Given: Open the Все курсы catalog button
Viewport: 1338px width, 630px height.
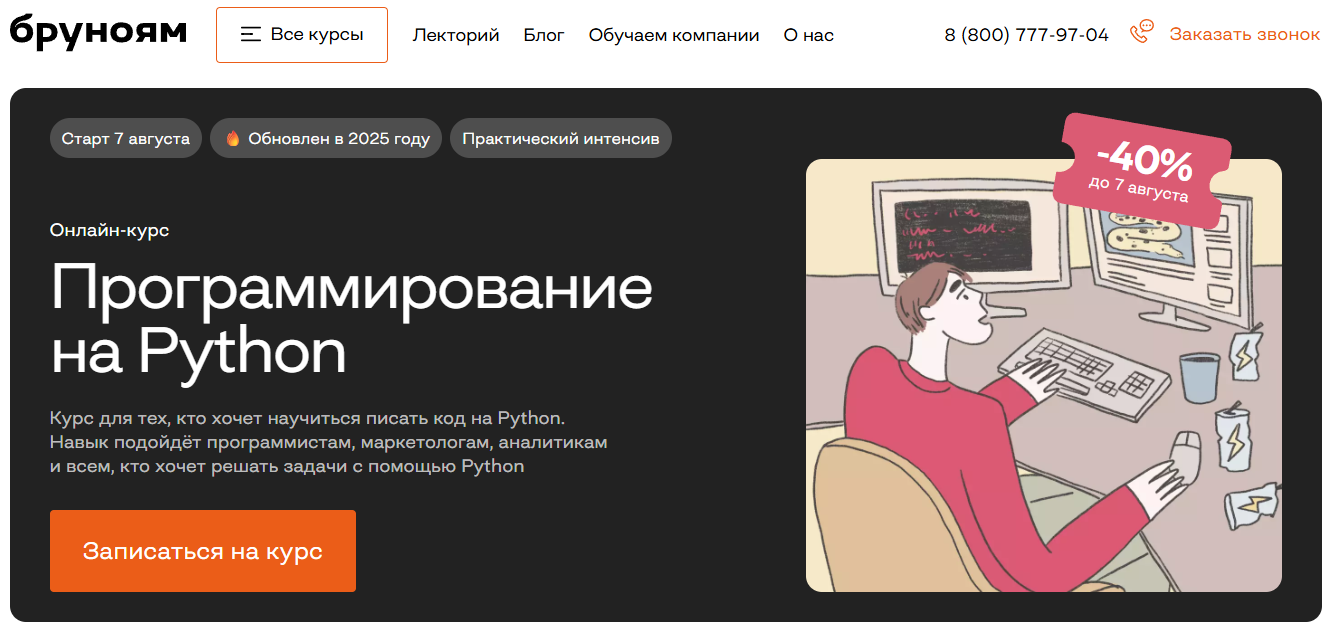Looking at the screenshot, I should pos(302,35).
